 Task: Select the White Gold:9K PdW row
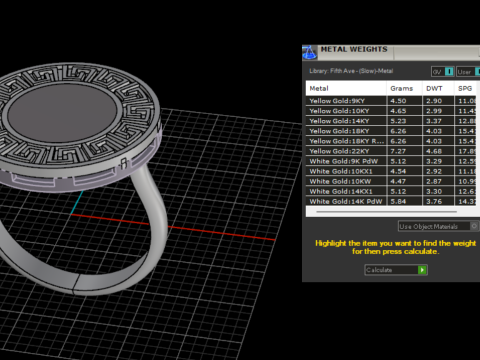[x=391, y=161]
